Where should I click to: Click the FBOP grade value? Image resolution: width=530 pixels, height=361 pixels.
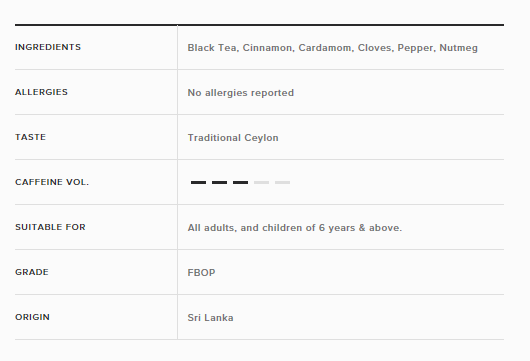[x=201, y=272]
